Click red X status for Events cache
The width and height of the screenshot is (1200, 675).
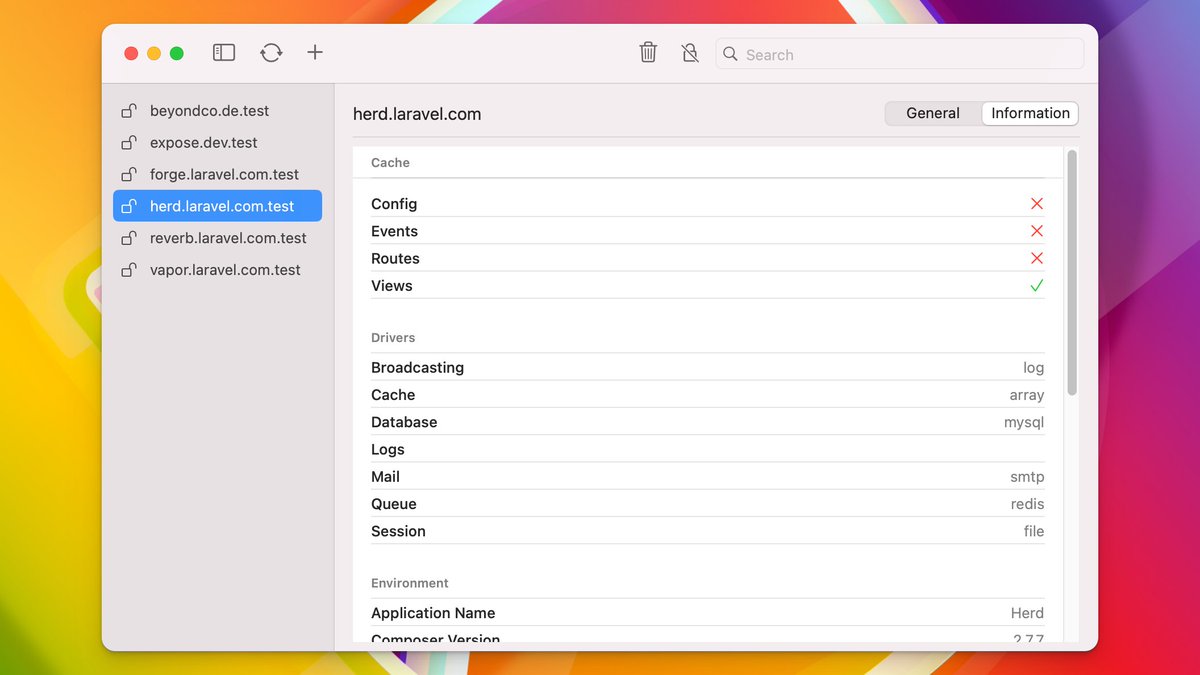coord(1037,231)
